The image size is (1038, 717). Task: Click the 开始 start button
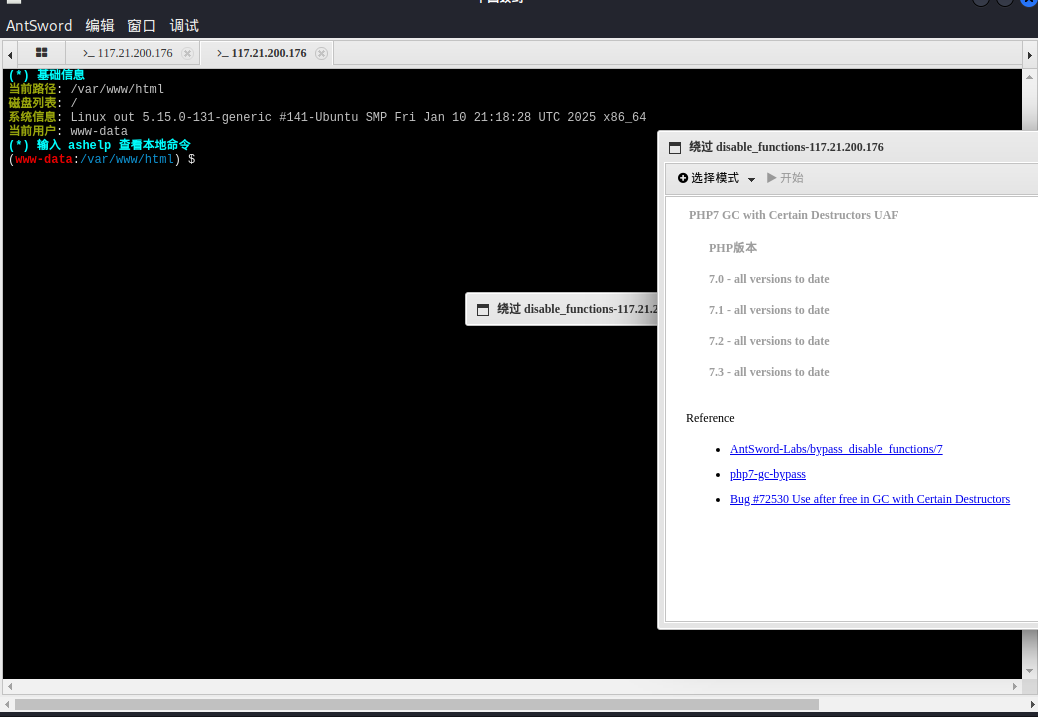click(785, 178)
